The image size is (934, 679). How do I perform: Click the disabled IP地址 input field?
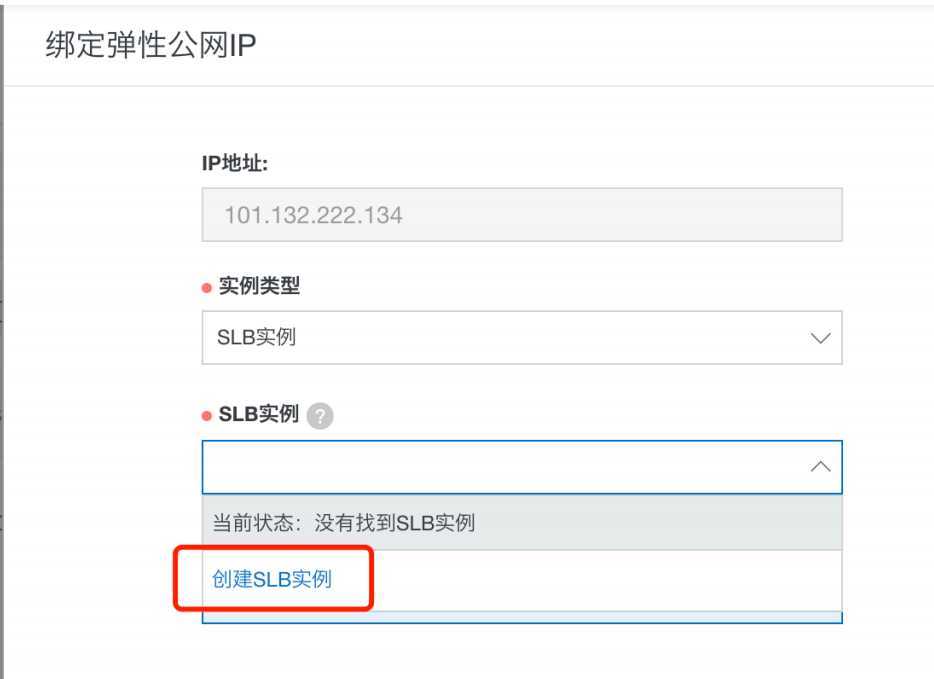tap(522, 214)
